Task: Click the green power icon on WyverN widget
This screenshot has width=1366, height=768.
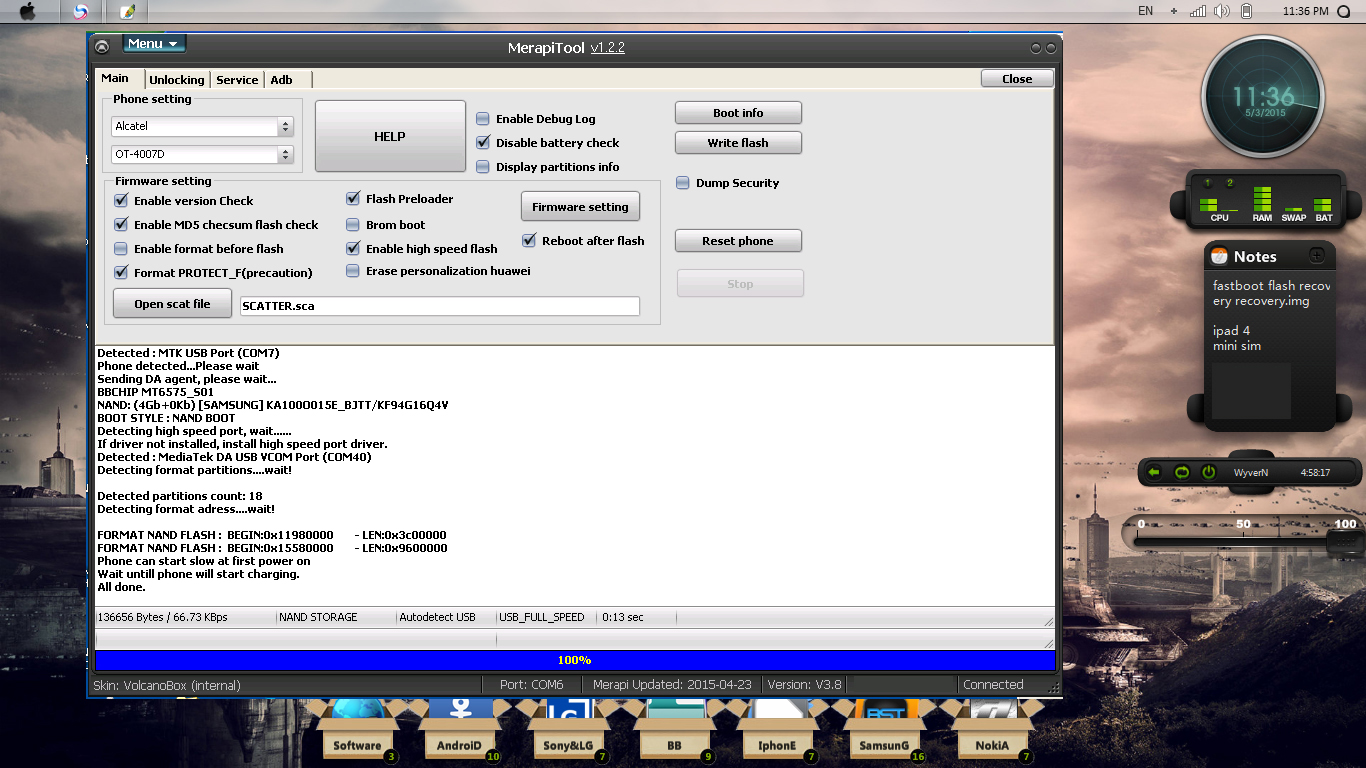Action: point(1208,472)
